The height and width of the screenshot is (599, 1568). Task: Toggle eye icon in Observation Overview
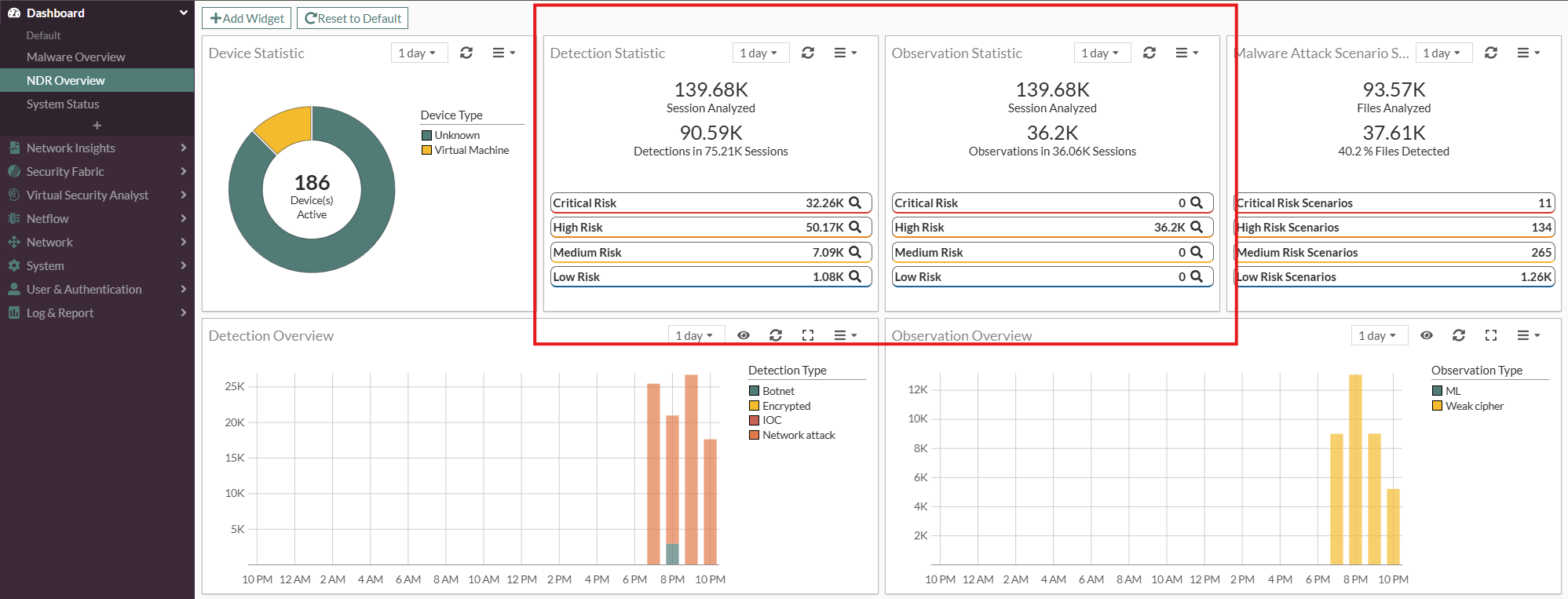coord(1427,335)
